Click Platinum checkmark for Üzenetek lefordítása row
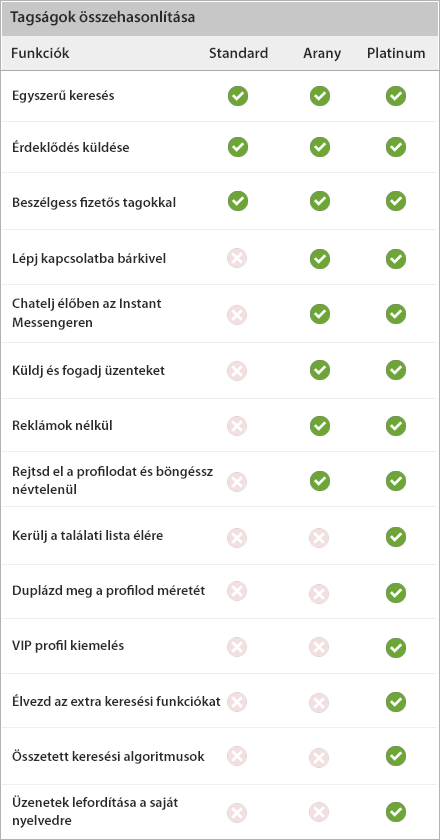The width and height of the screenshot is (440, 840). pos(396,812)
